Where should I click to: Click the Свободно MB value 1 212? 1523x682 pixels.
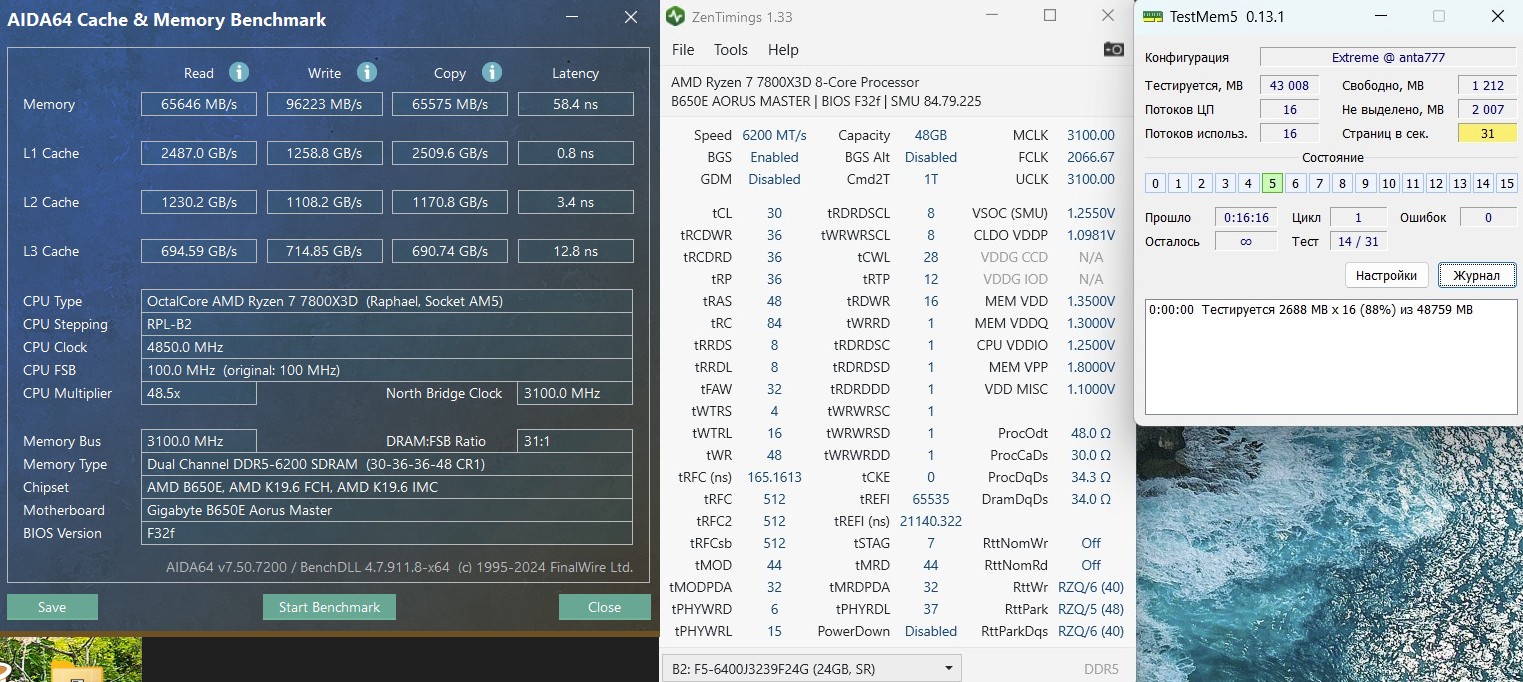click(1487, 86)
